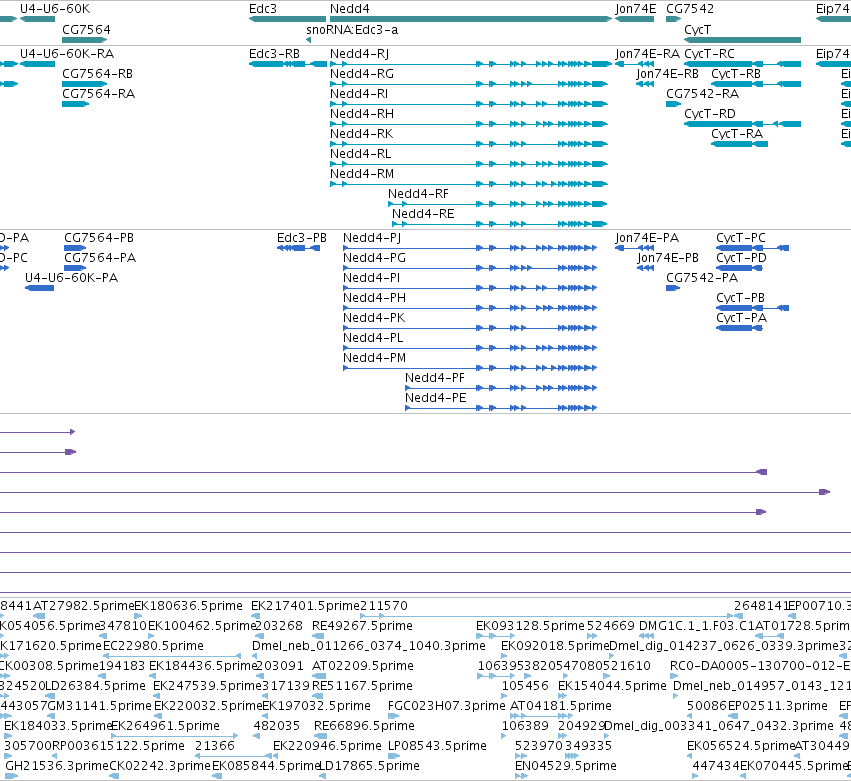851x781 pixels.
Task: Select protein Nedd4-PF label
Action: coord(435,378)
